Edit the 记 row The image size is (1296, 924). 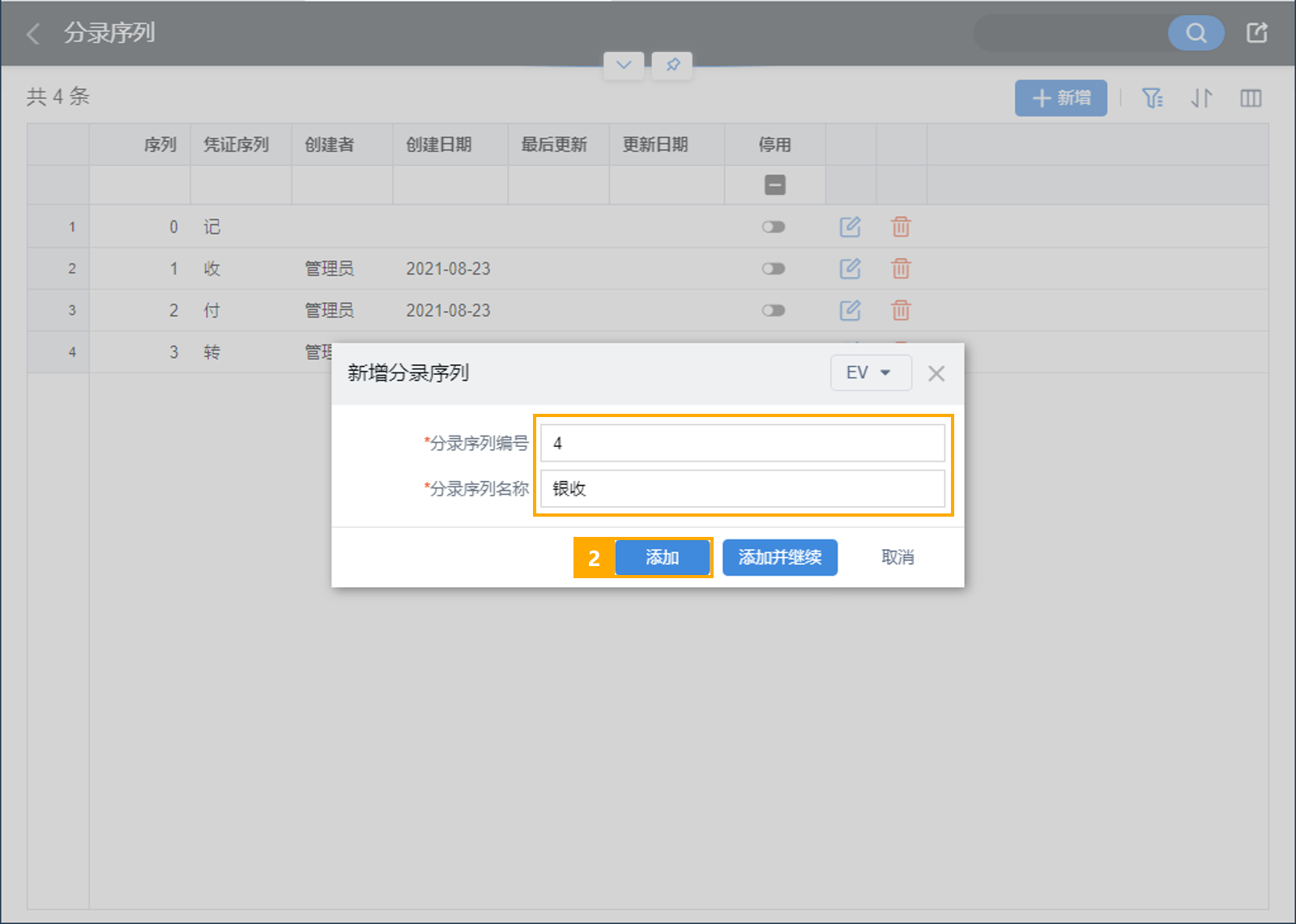(x=850, y=227)
